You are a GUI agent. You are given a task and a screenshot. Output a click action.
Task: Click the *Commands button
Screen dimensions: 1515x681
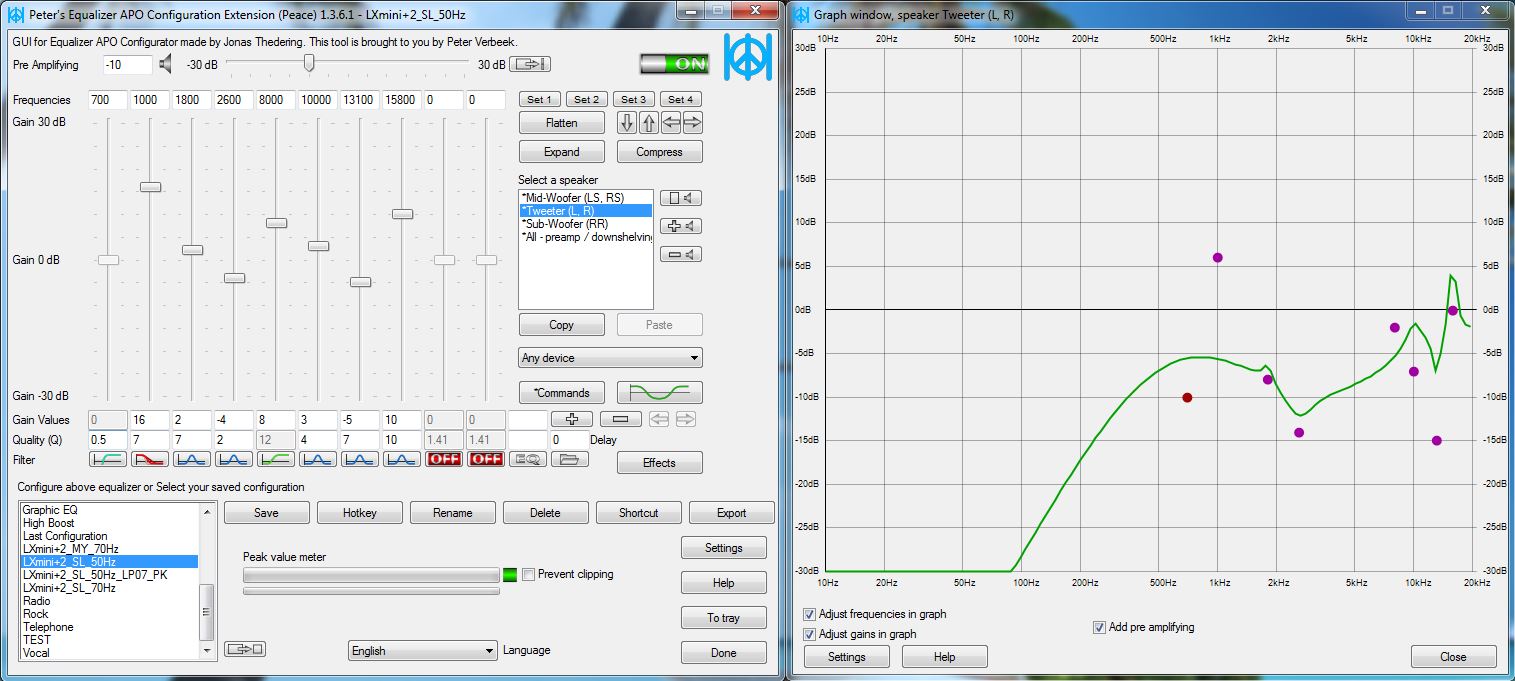coord(562,392)
